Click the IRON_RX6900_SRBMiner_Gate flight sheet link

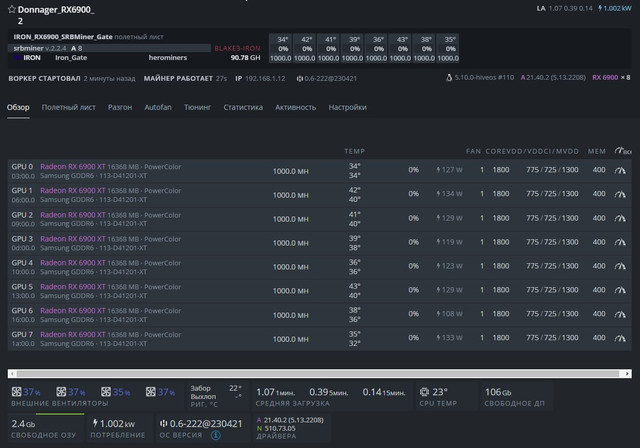point(63,37)
